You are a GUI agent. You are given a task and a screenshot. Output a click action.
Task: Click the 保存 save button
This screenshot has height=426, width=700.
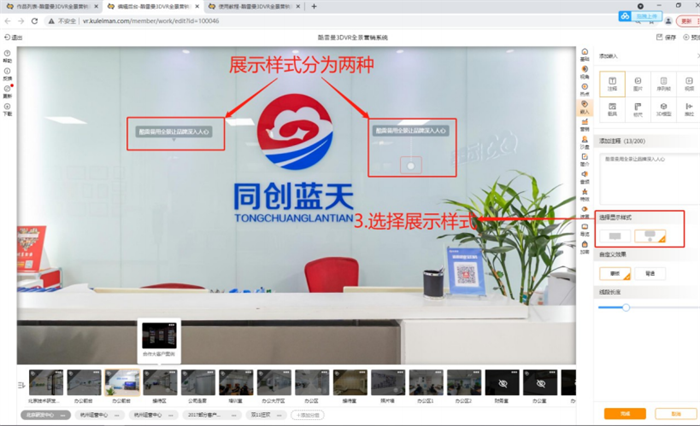(x=666, y=38)
